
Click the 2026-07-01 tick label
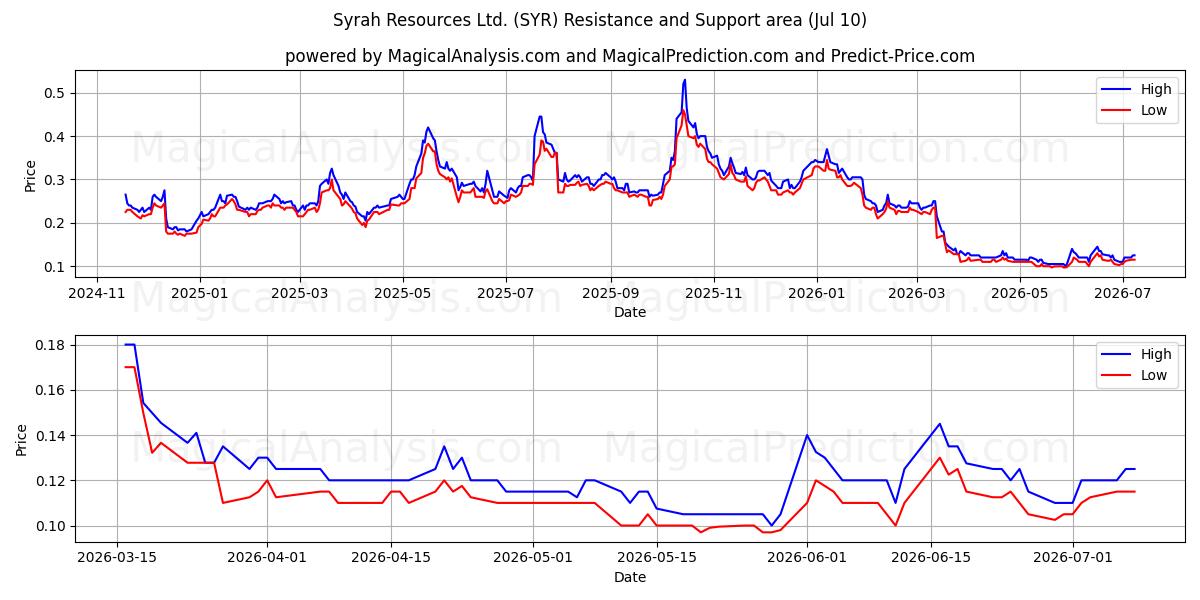click(x=1073, y=559)
